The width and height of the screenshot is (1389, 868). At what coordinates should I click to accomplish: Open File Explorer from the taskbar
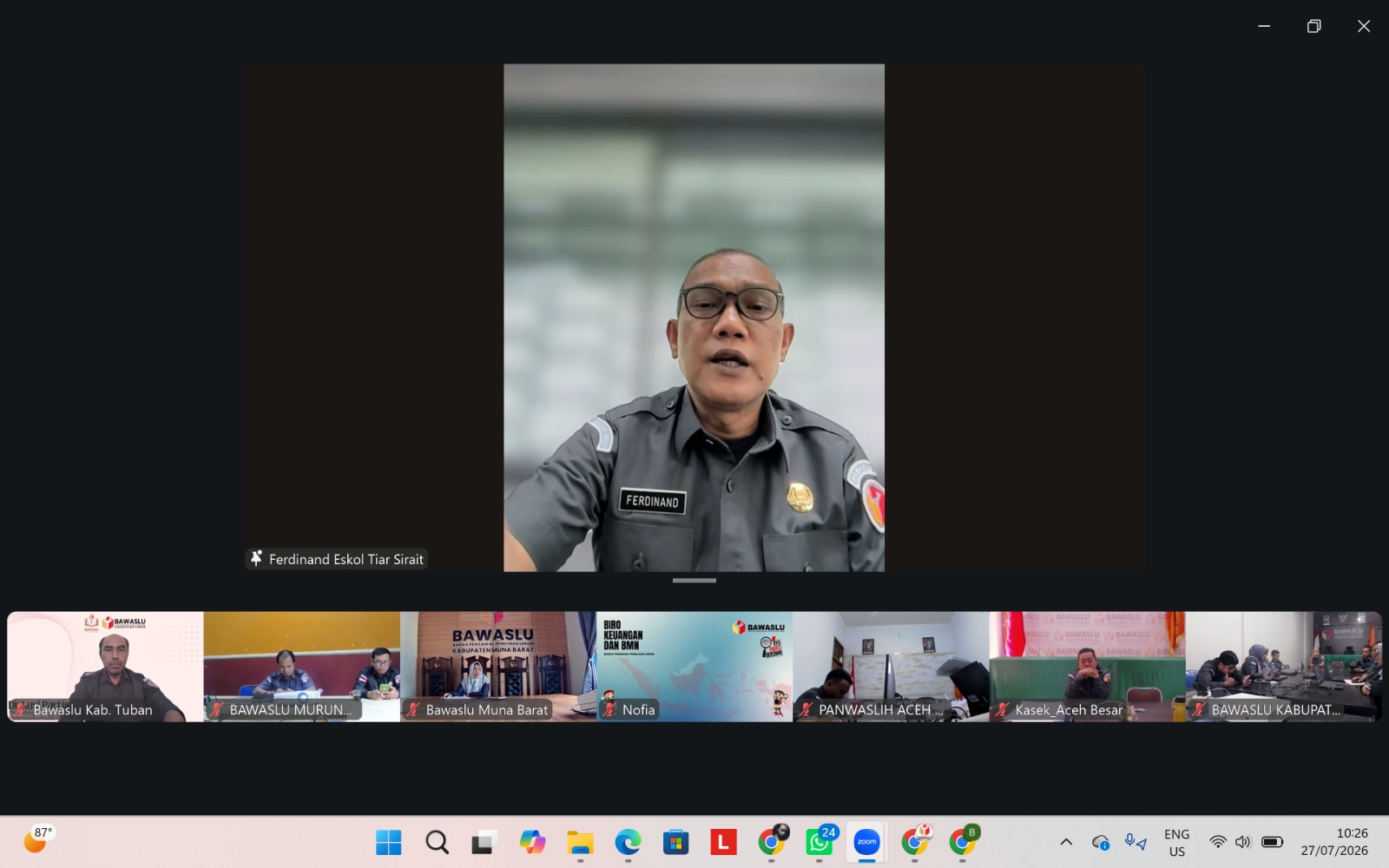(x=580, y=842)
